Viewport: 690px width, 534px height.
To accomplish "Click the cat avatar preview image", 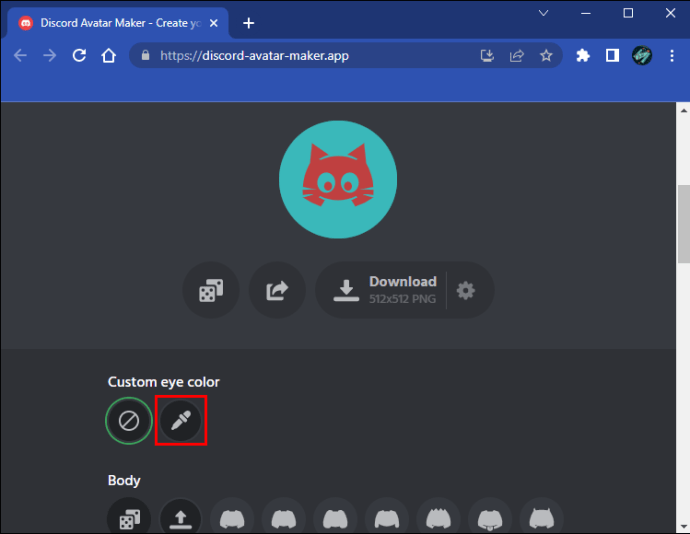I will (338, 180).
